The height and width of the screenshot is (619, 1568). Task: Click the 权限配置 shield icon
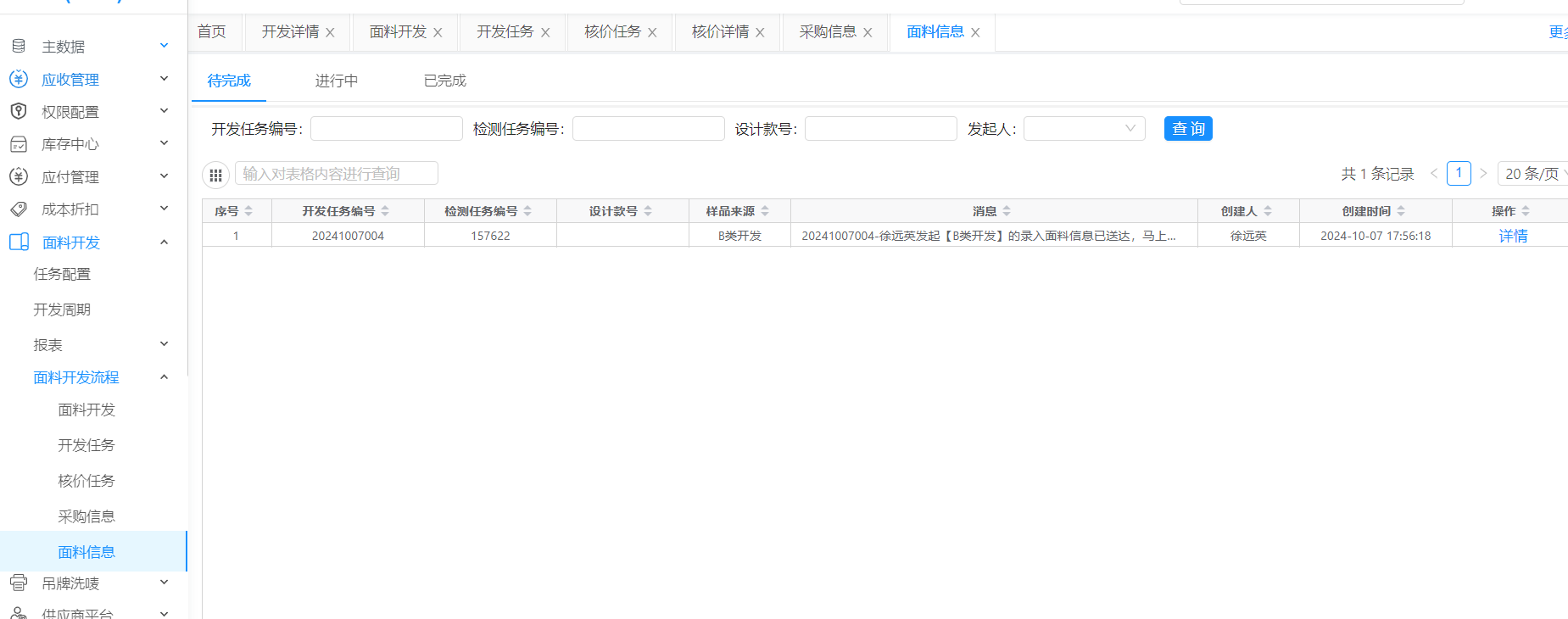point(19,111)
